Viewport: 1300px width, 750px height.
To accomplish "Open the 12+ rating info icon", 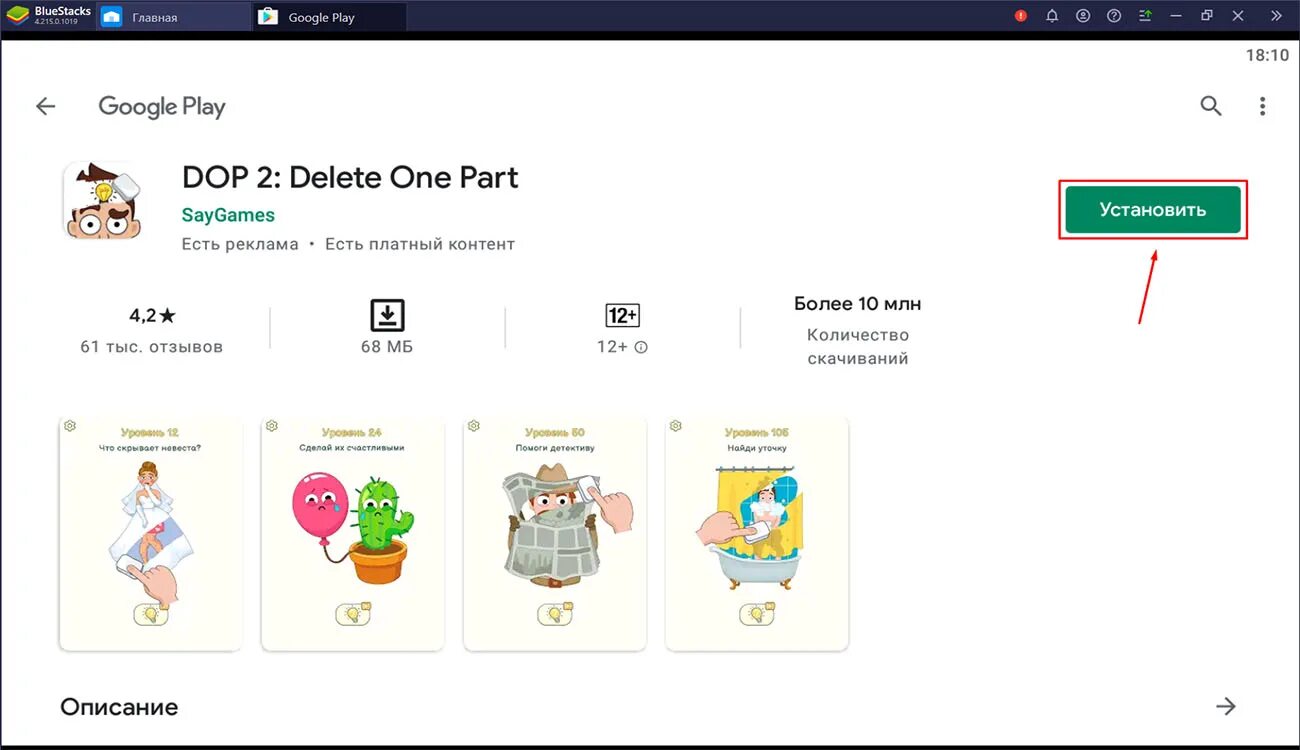I will pos(641,347).
